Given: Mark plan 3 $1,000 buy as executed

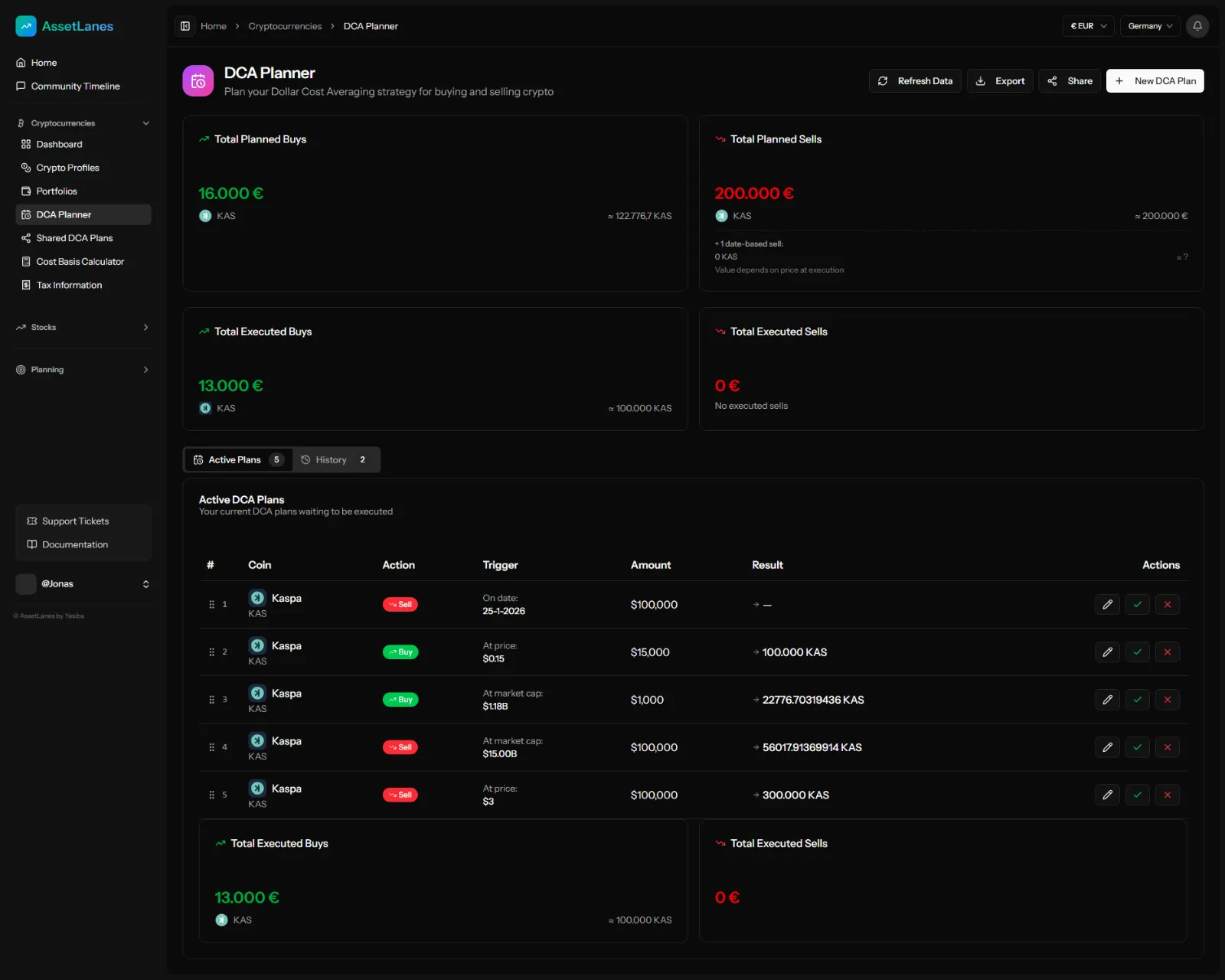Looking at the screenshot, I should (1138, 700).
